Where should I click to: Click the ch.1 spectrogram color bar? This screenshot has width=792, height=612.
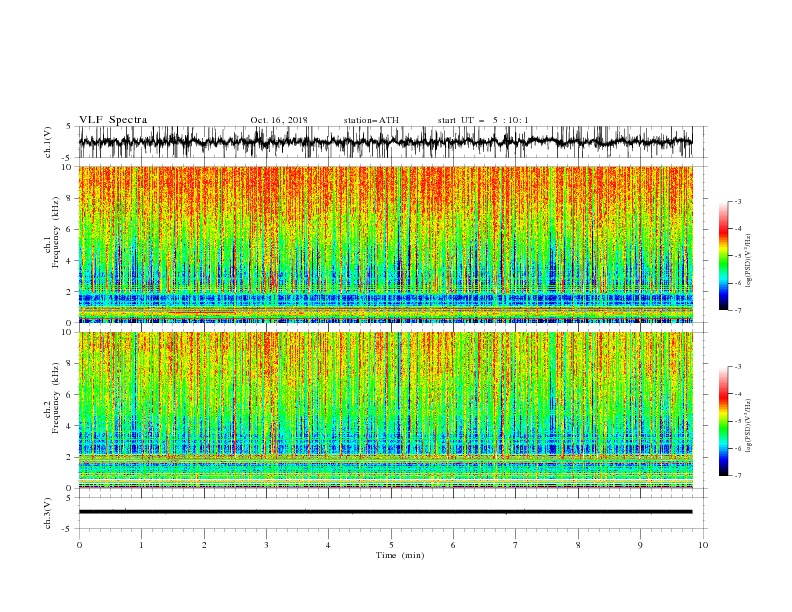coord(723,256)
